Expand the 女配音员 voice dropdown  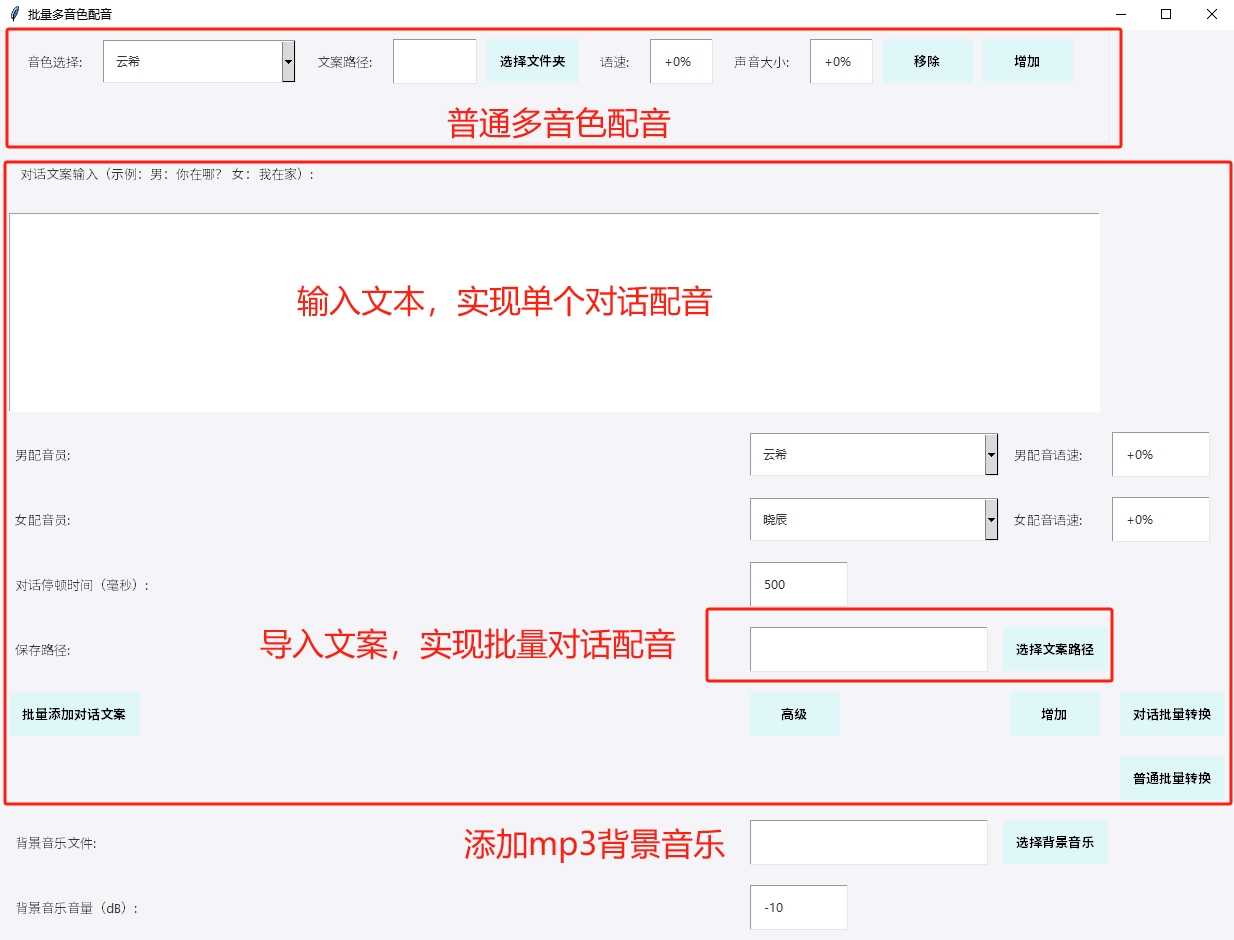tap(991, 519)
